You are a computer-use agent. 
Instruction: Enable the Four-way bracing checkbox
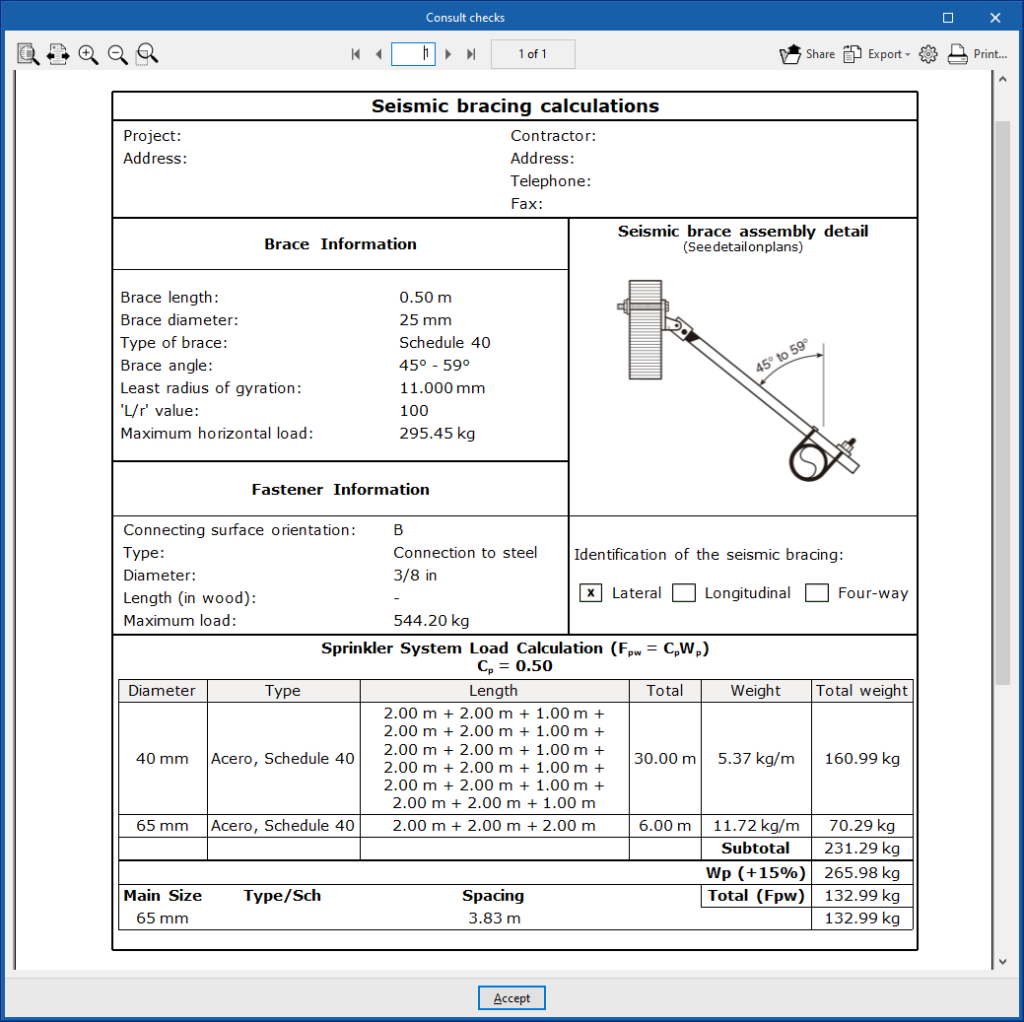pos(816,593)
